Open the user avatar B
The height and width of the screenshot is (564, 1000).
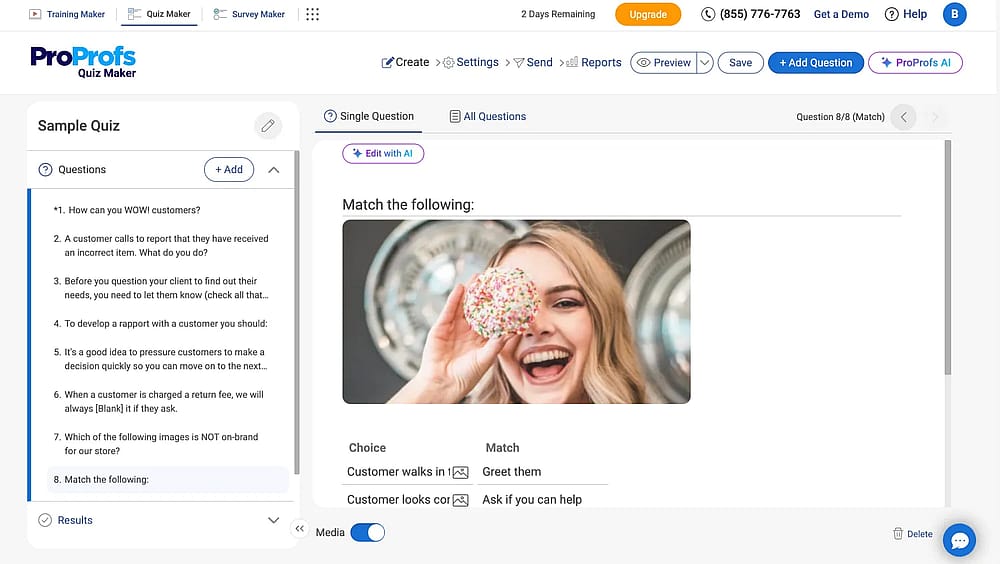pyautogui.click(x=954, y=14)
